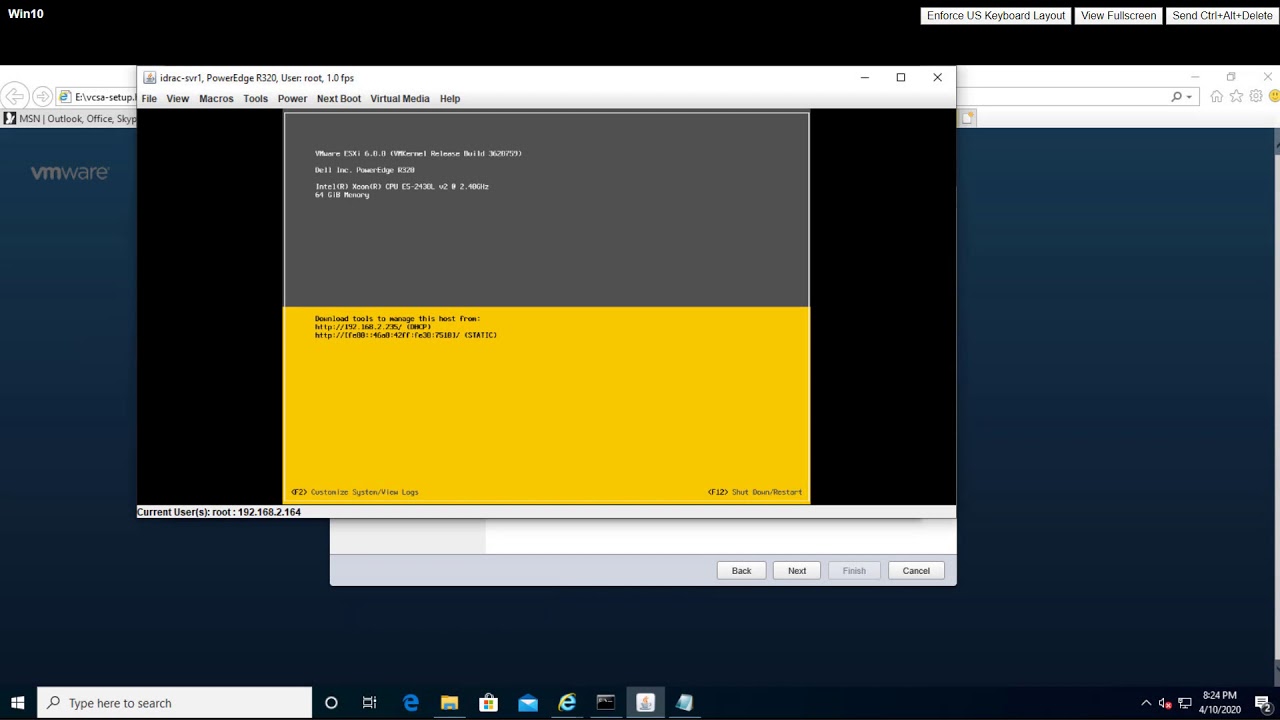Click Internet Explorer Tools gear icon
Screen dimensions: 1280x720
[x=1255, y=97]
